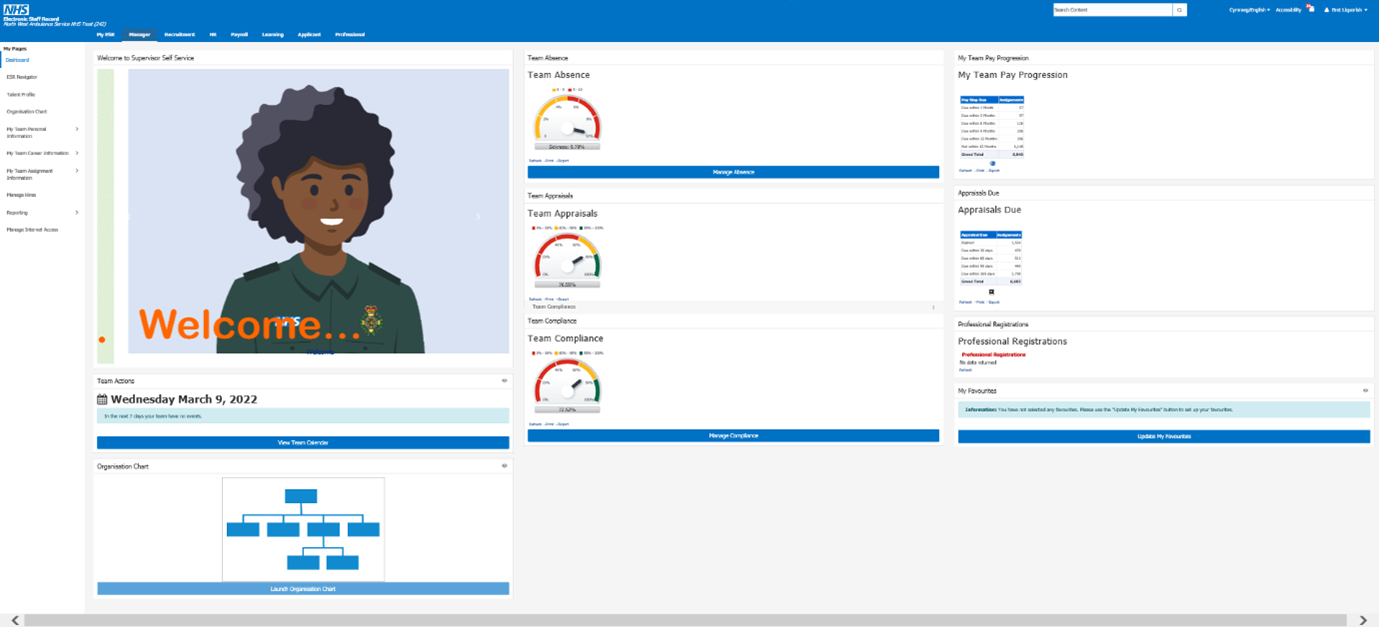The image size is (1379, 627).
Task: Click the right arrow of horizontal scrollbar
Action: tap(1363, 621)
